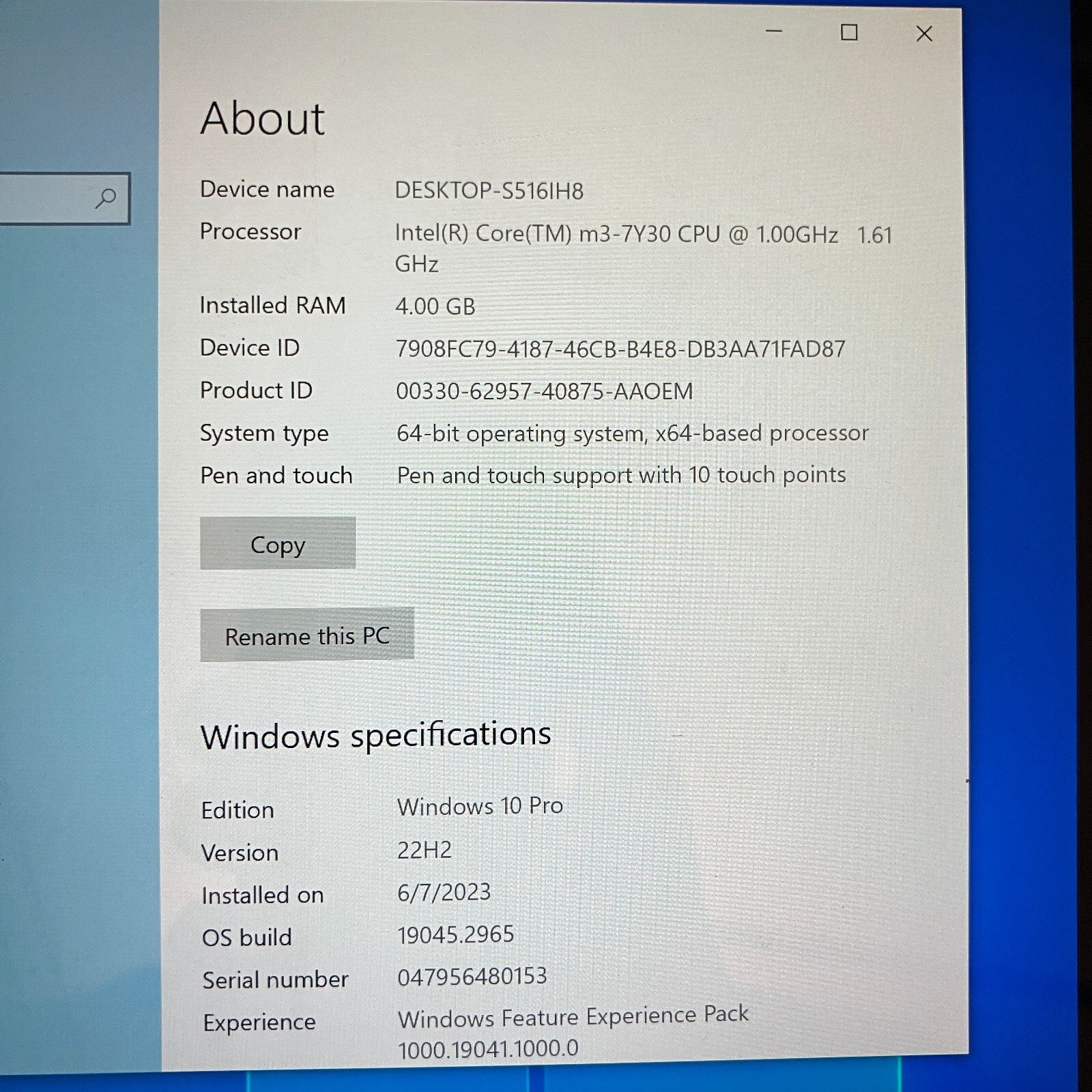
Task: Maximize the Settings window
Action: pos(849,32)
